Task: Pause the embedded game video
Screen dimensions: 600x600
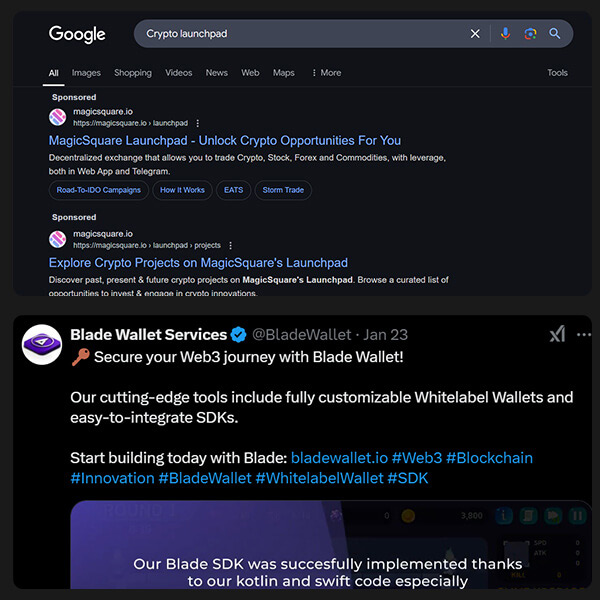Action: (577, 517)
